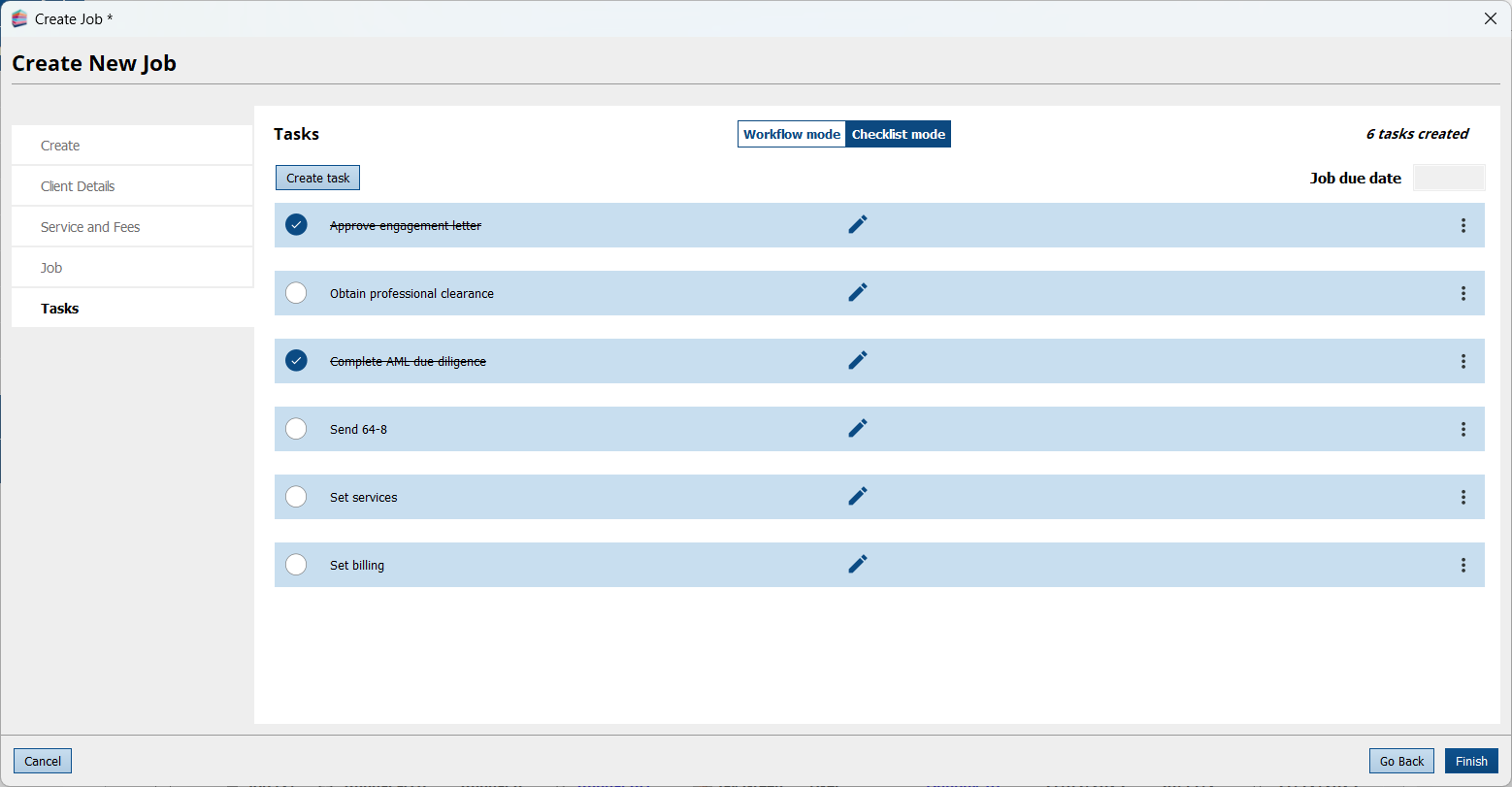1512x787 pixels.
Task: Open three-dot menu for 'Set services'
Action: pos(1463,497)
